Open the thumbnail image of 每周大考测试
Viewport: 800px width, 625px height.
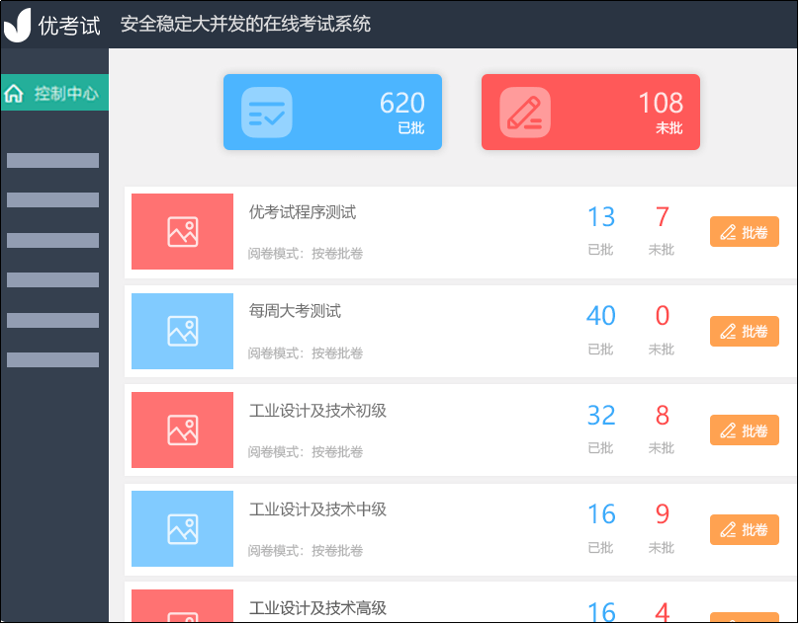183,331
